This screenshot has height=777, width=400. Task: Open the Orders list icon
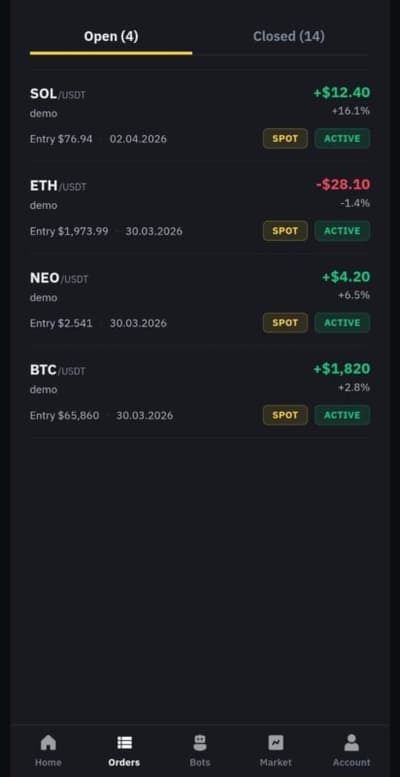tap(124, 742)
